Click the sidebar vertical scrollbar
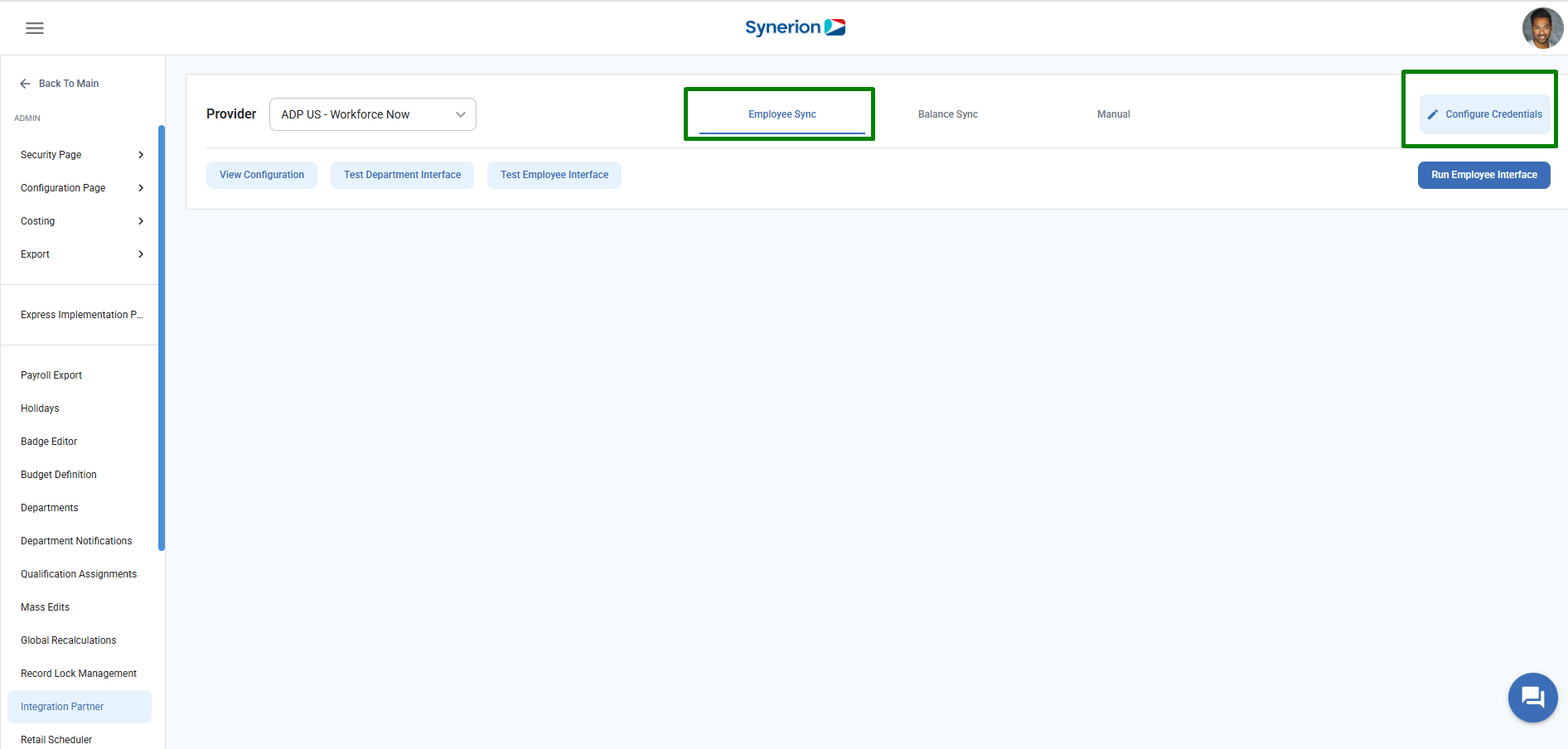 point(162,337)
